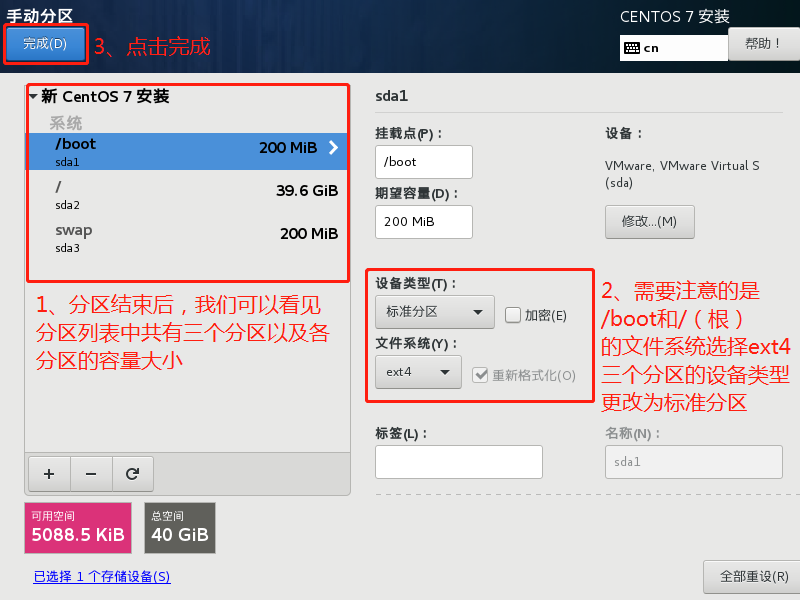Toggle the 重新格式化(O) checkbox
Viewport: 800px width, 600px height.
[481, 375]
